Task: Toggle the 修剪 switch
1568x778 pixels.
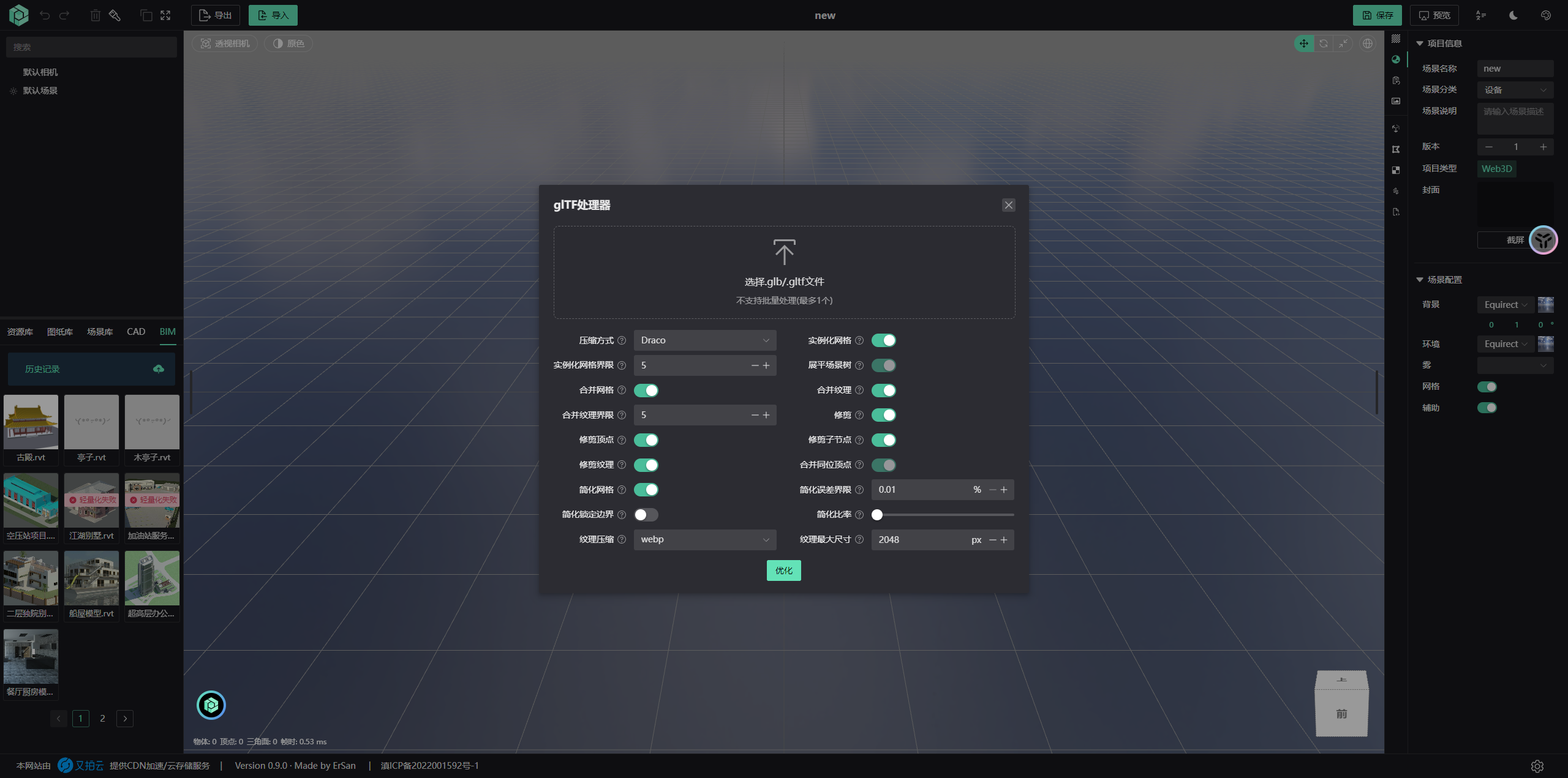Action: tap(884, 415)
